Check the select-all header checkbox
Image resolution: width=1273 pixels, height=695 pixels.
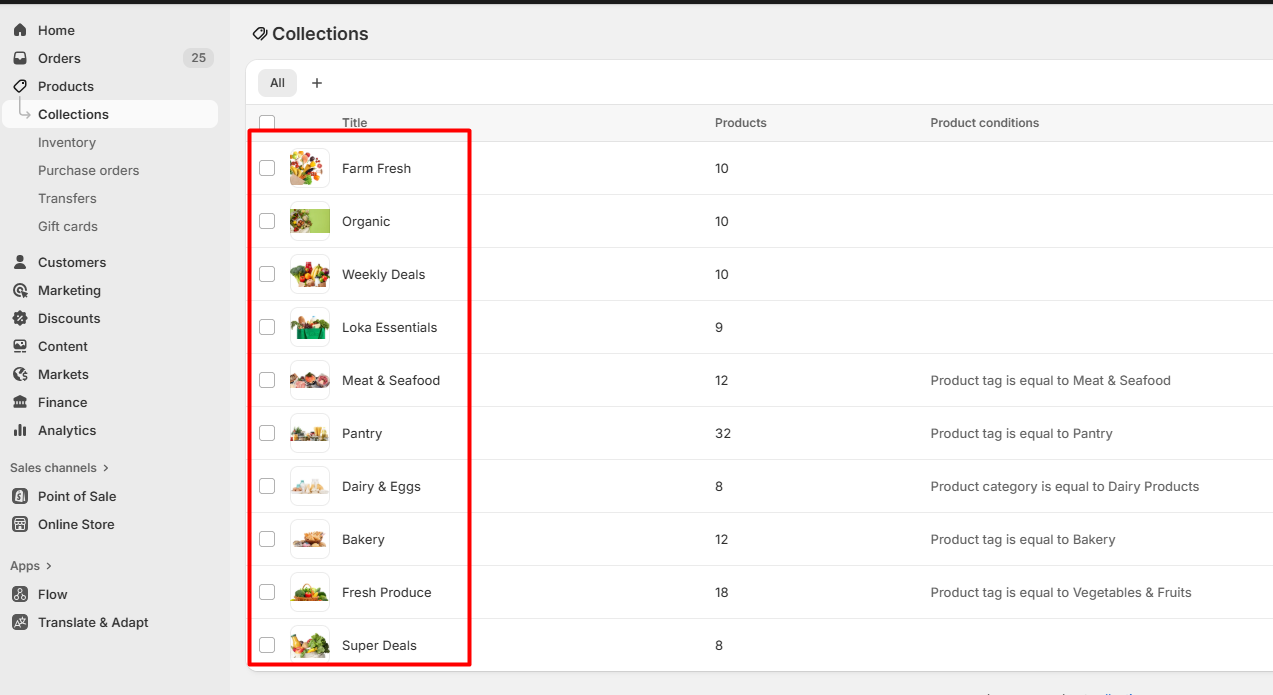click(x=267, y=122)
